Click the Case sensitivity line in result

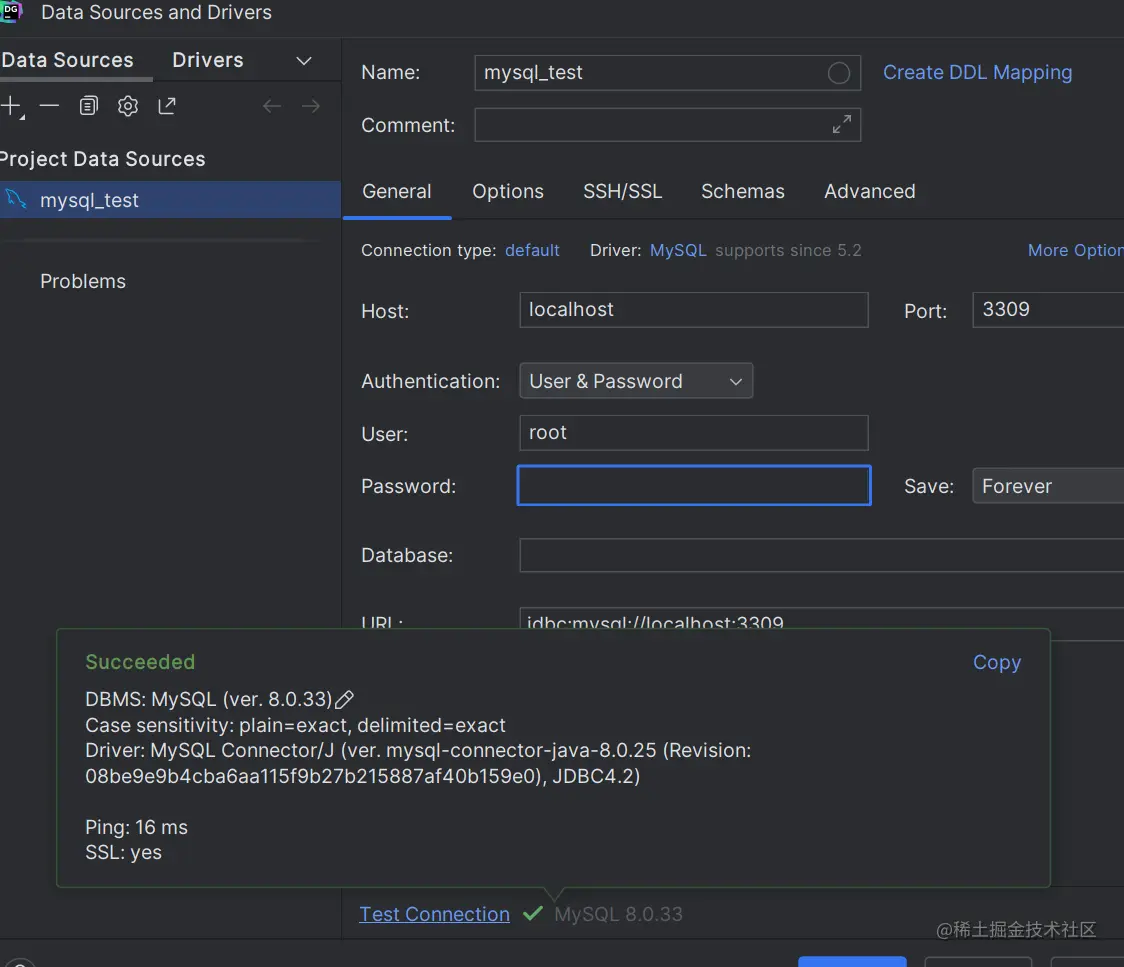tap(295, 725)
